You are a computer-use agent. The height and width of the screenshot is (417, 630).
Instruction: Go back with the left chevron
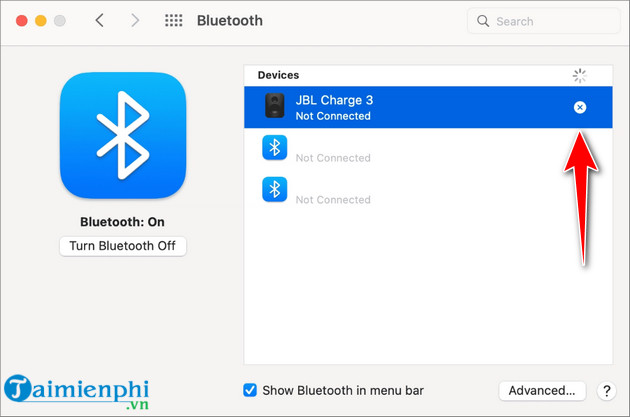100,20
